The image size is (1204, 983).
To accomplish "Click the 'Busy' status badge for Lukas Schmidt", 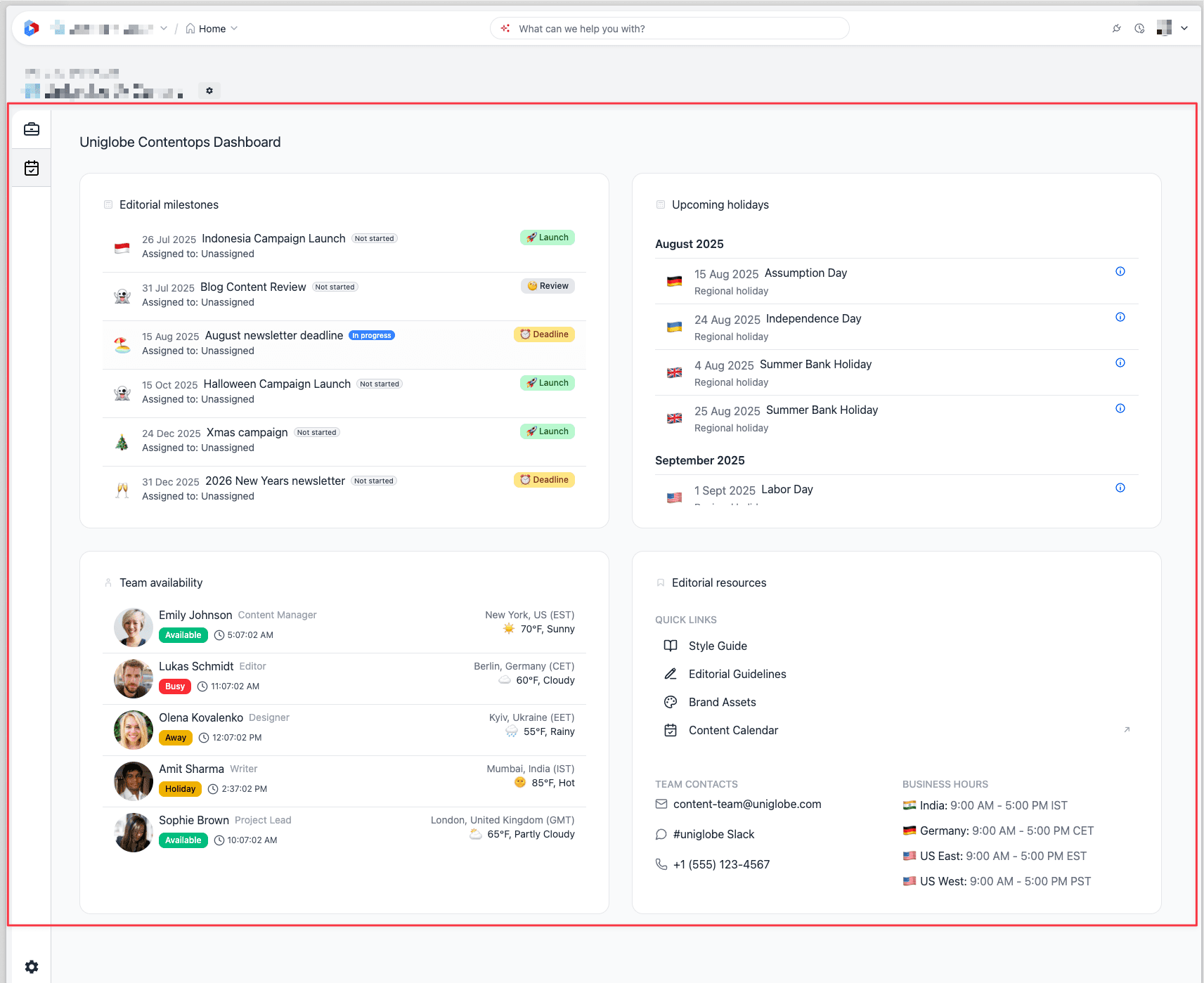I will pos(175,686).
